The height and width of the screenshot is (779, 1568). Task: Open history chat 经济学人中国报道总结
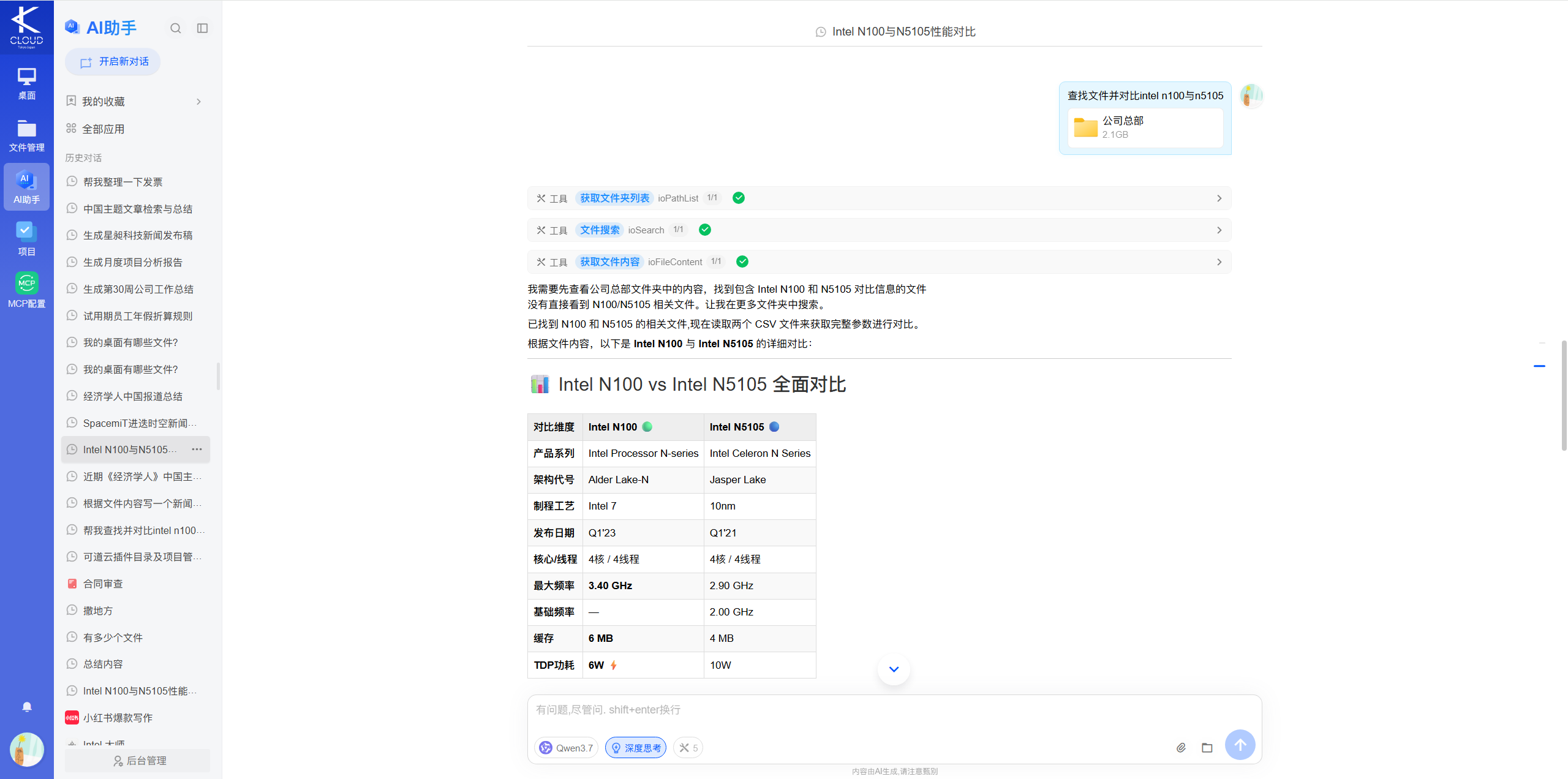pyautogui.click(x=135, y=396)
